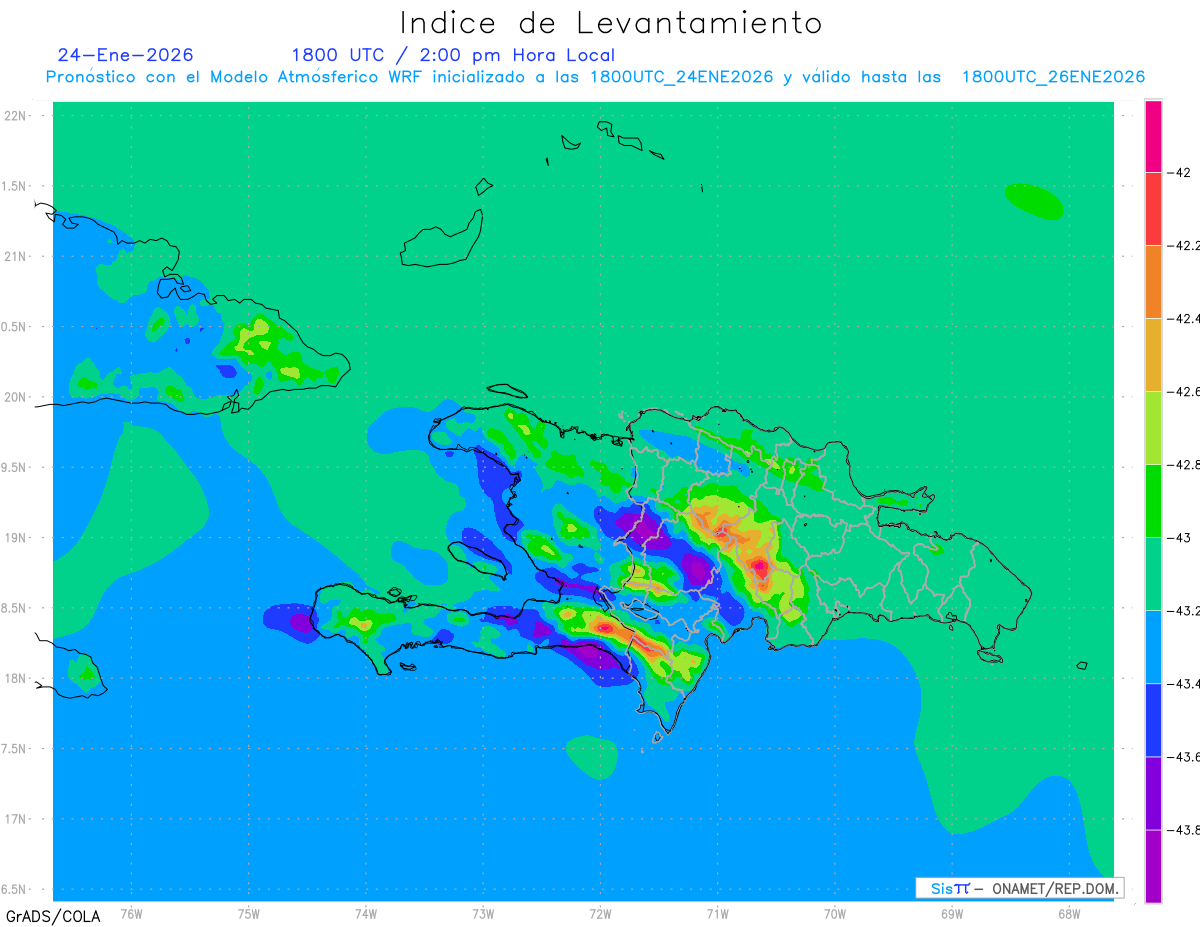This screenshot has height=927, width=1200.
Task: Click the title "Indice de Levantamiento"
Action: pos(611,23)
